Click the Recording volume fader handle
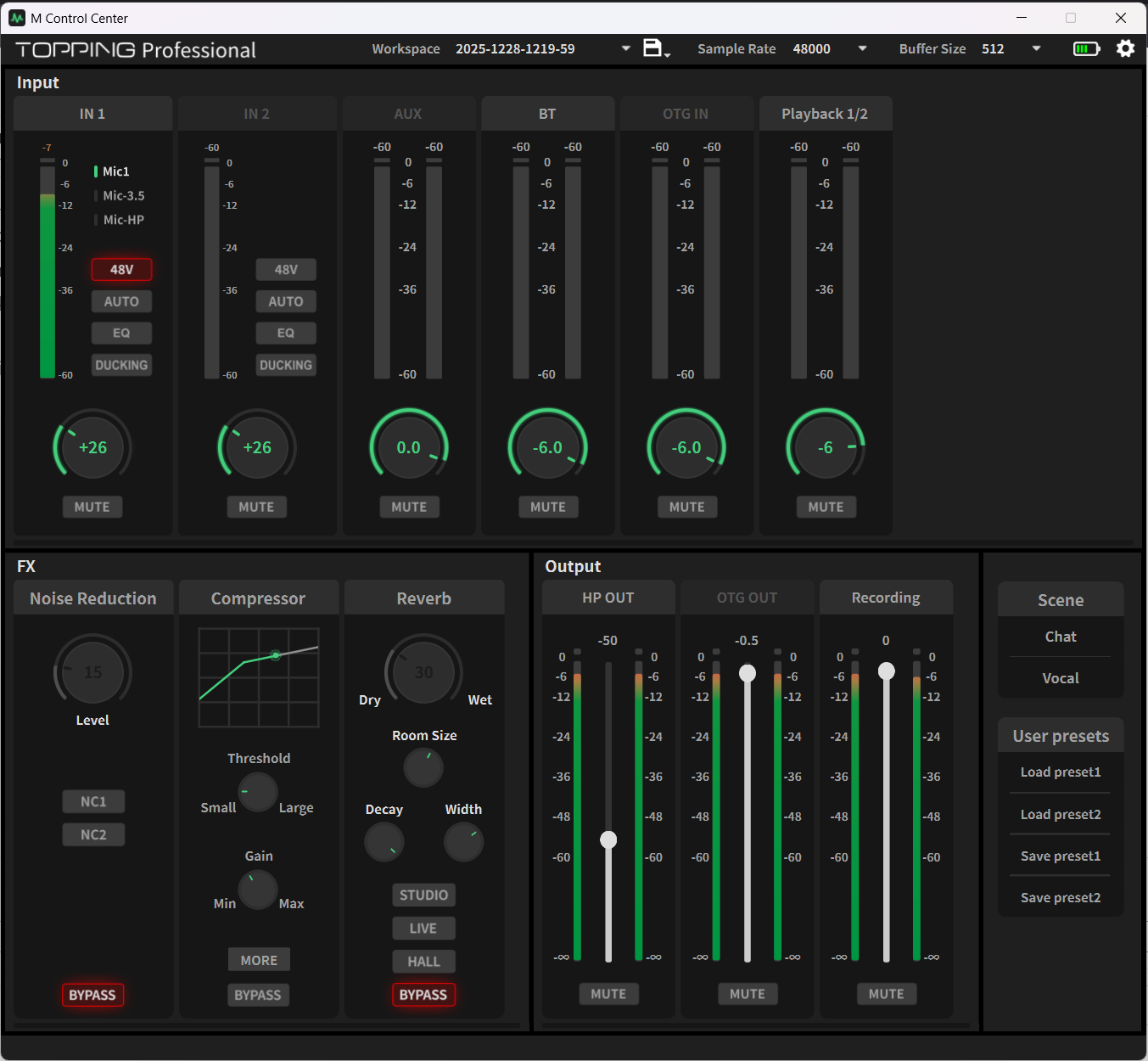The height and width of the screenshot is (1061, 1148). pyautogui.click(x=887, y=671)
